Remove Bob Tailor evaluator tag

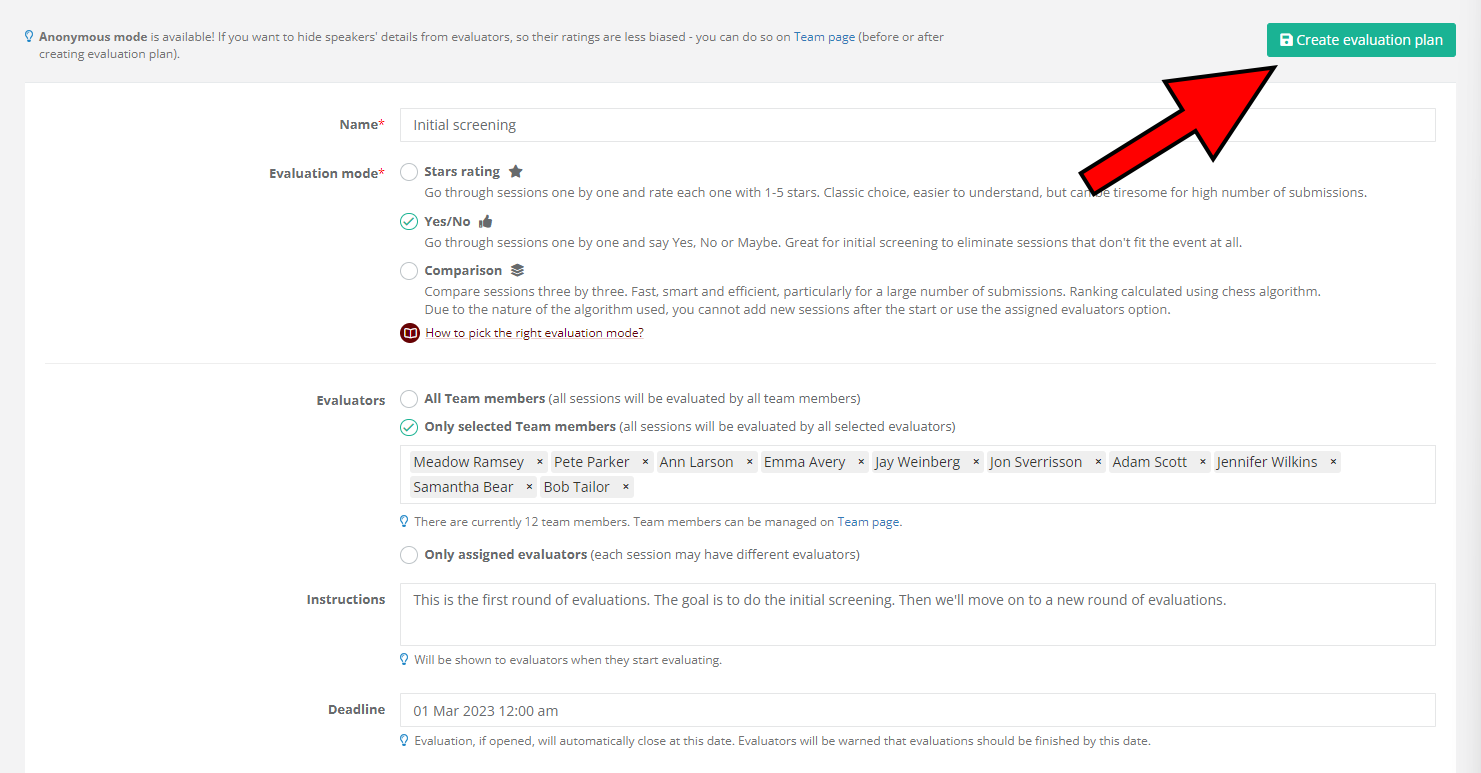pyautogui.click(x=626, y=487)
